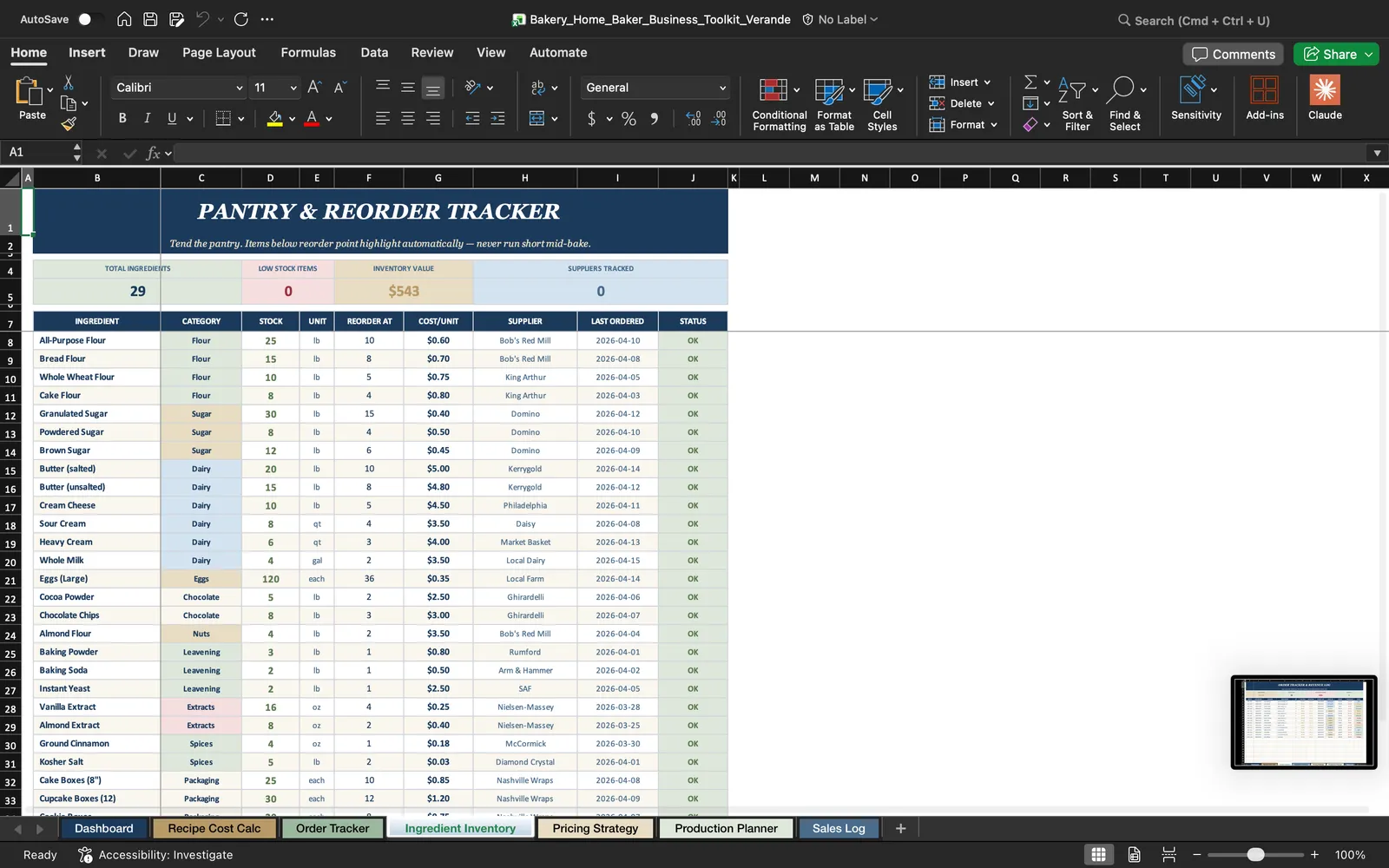Viewport: 1389px width, 868px height.
Task: Click the Page Layout view icon
Action: pos(1134,855)
